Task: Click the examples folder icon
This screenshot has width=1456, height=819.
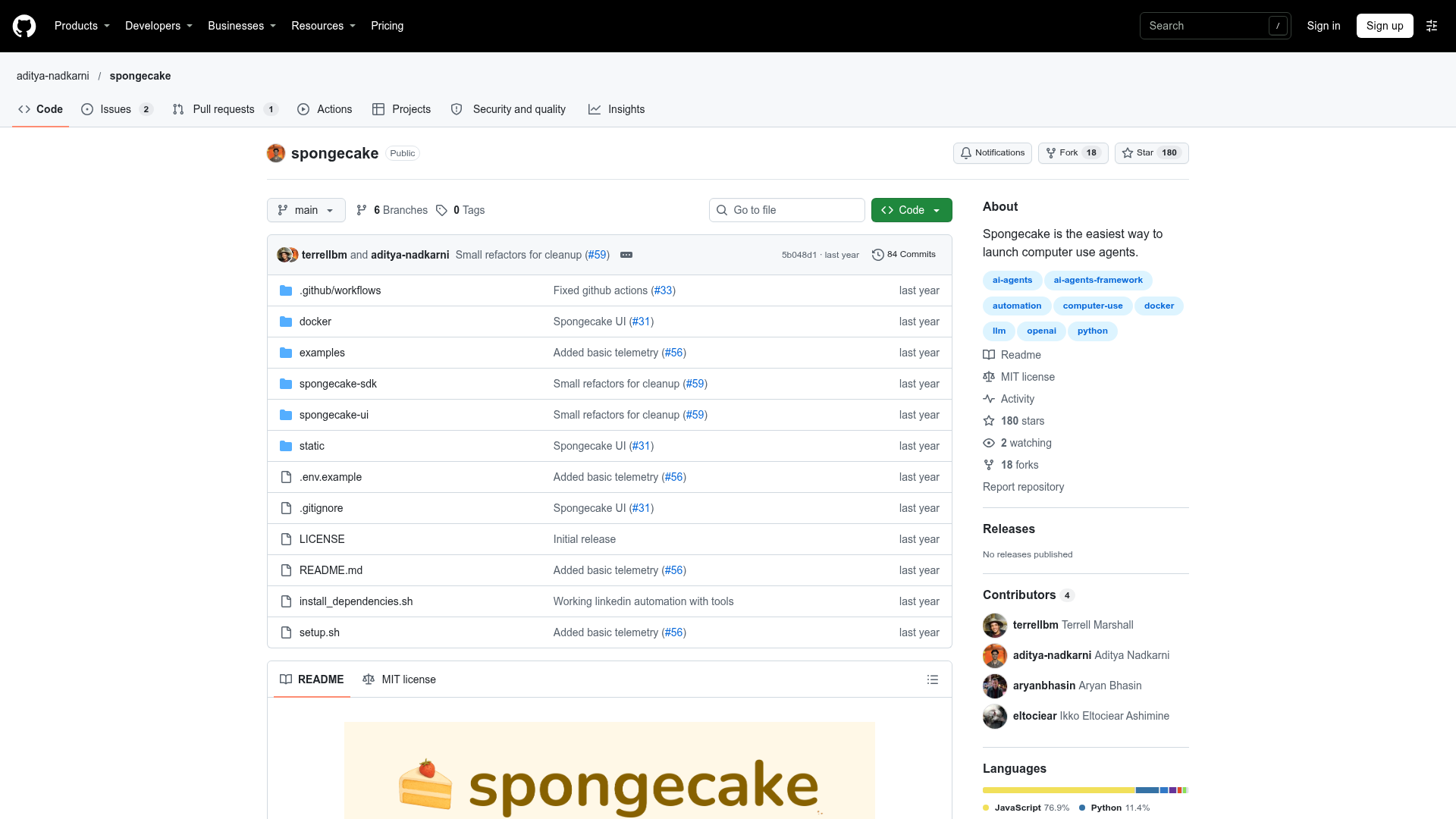Action: [286, 353]
